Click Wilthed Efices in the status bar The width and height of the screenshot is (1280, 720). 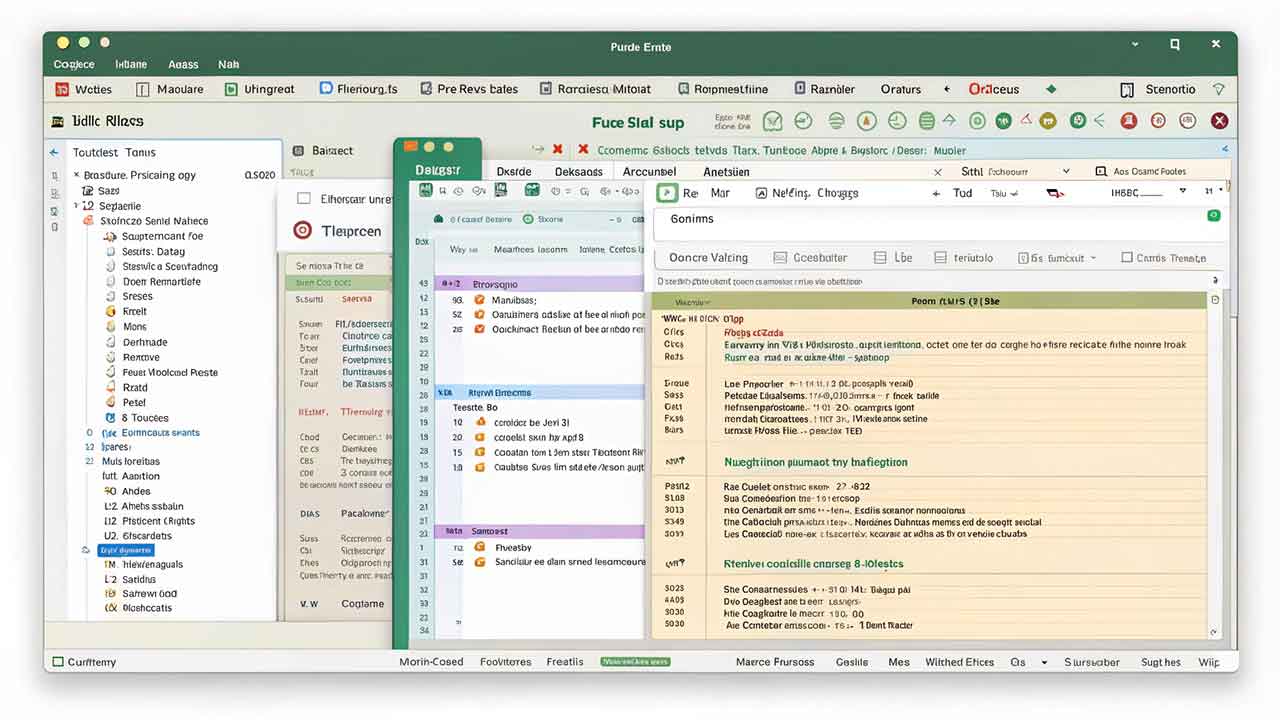point(959,662)
